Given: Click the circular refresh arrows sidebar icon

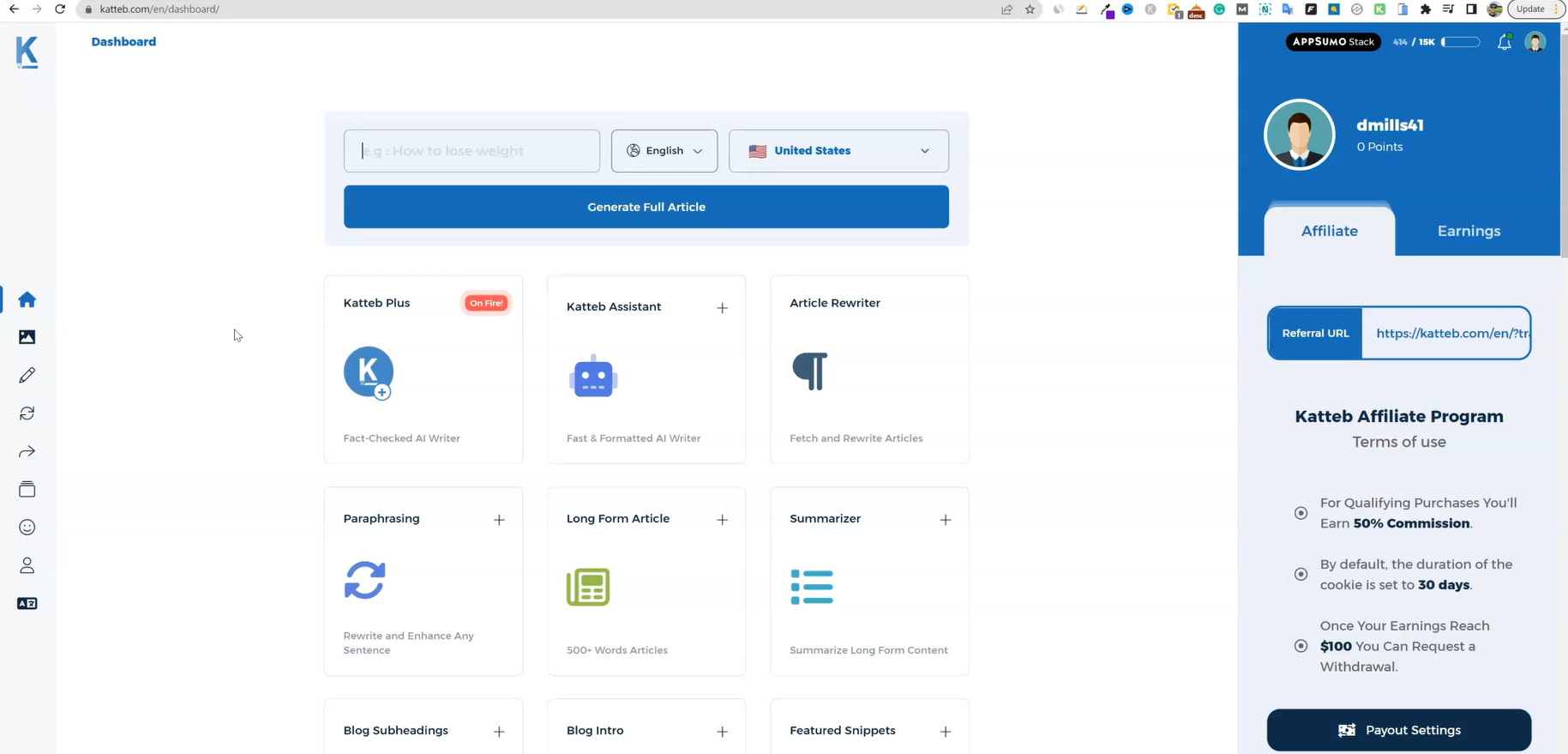Looking at the screenshot, I should point(27,413).
